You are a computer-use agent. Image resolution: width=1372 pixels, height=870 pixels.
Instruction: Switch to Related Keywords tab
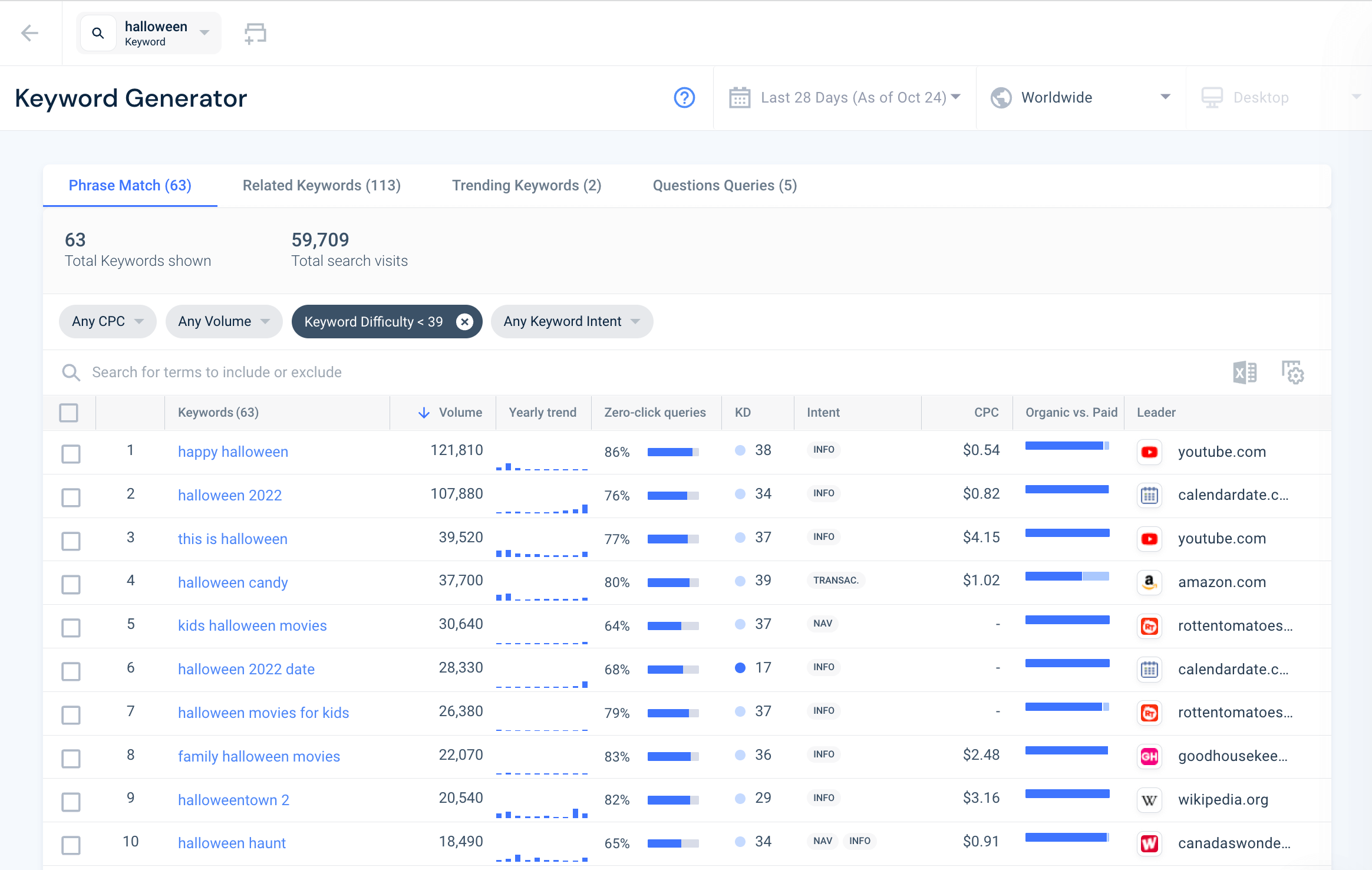point(321,184)
